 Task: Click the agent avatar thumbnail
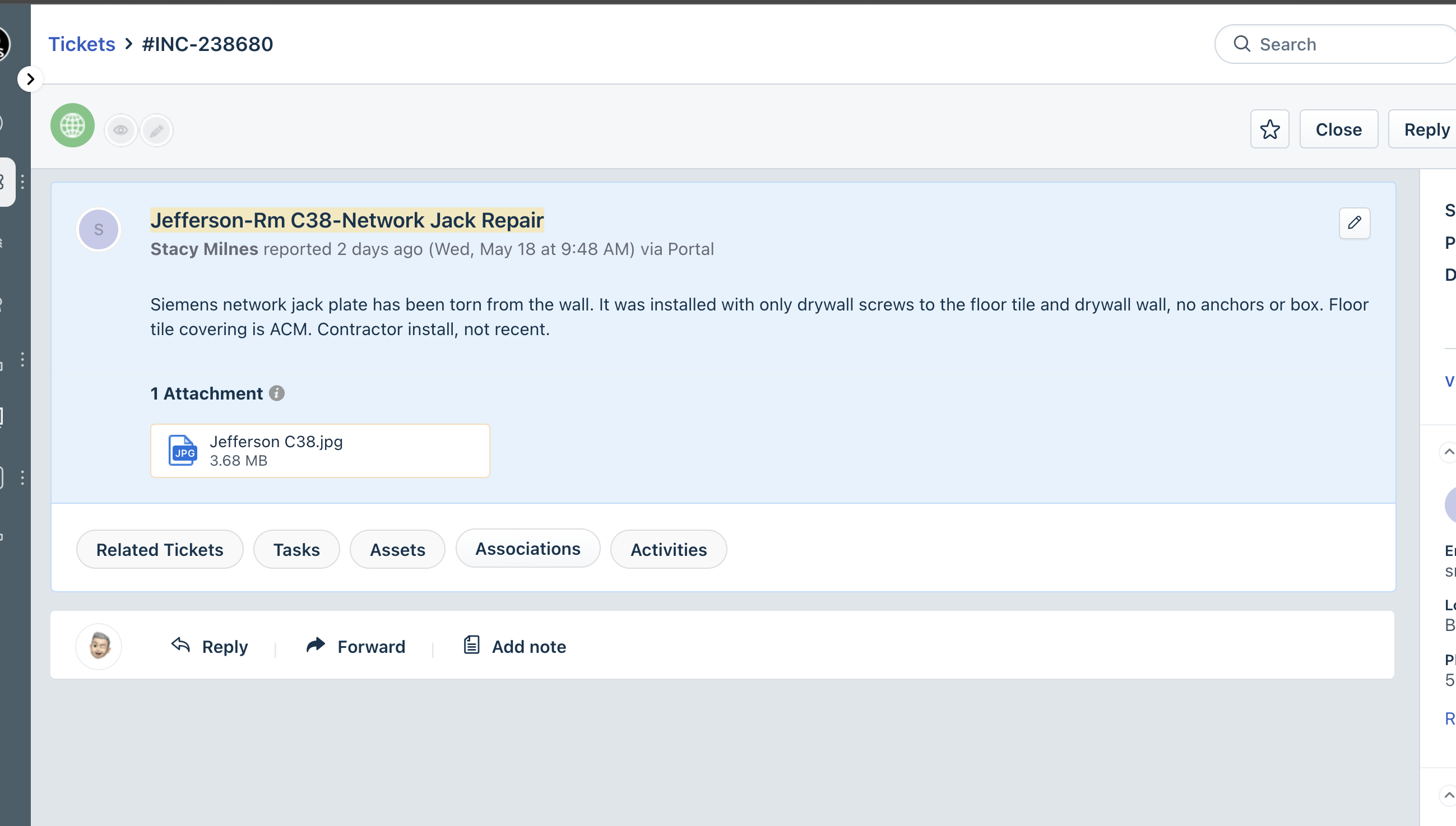pos(99,646)
